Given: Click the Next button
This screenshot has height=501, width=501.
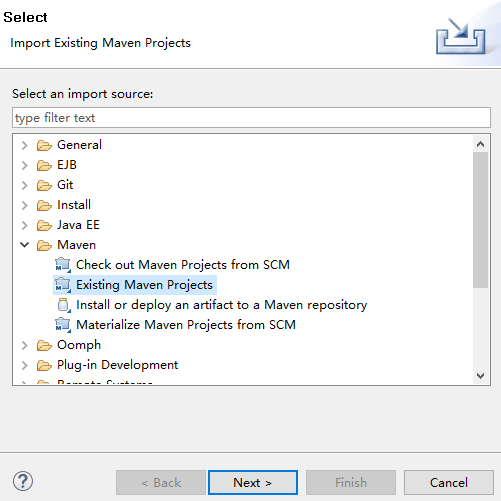Looking at the screenshot, I should tap(253, 482).
